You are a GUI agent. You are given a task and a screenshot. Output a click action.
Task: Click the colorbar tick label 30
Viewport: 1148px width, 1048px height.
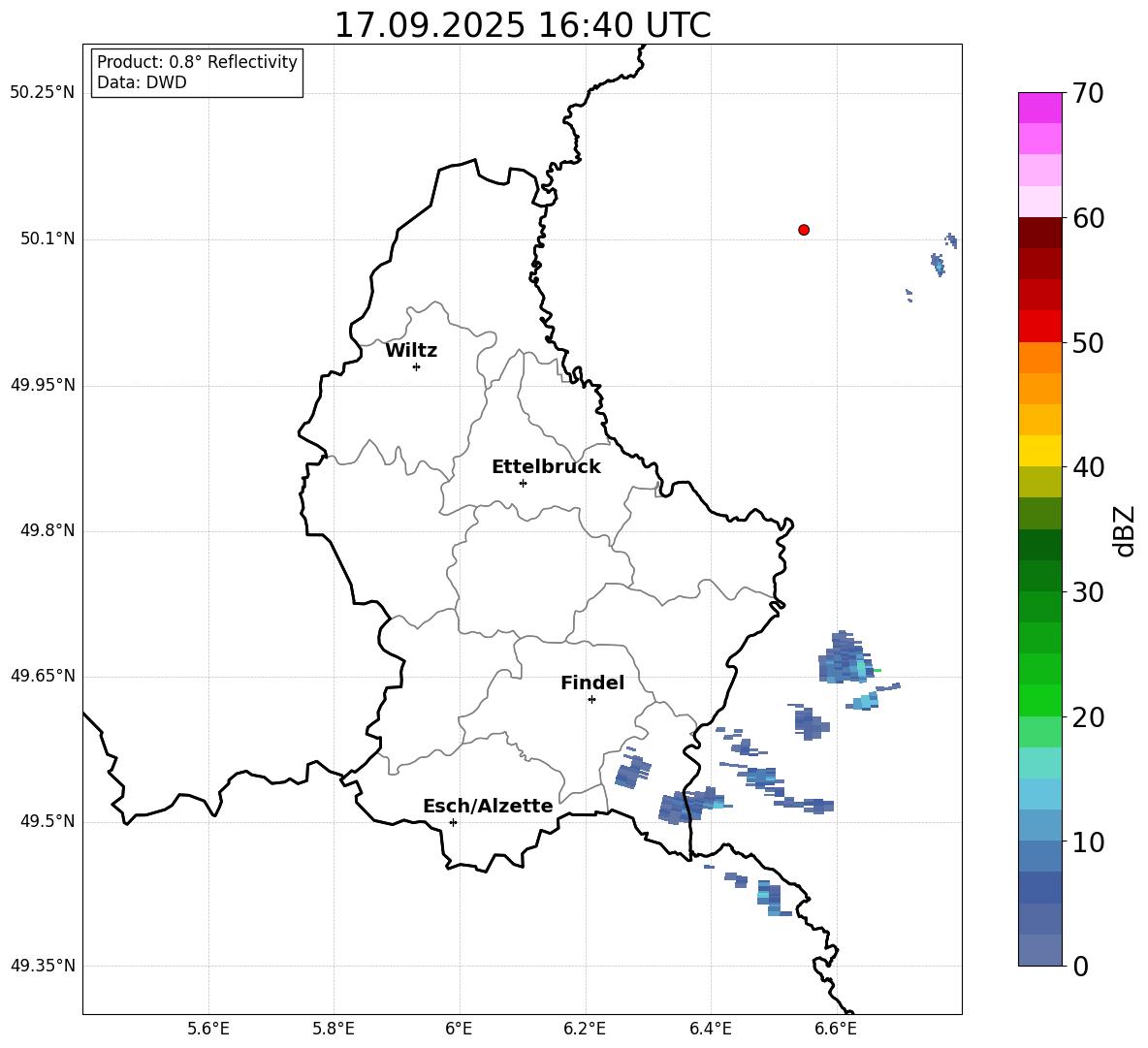[x=1088, y=592]
